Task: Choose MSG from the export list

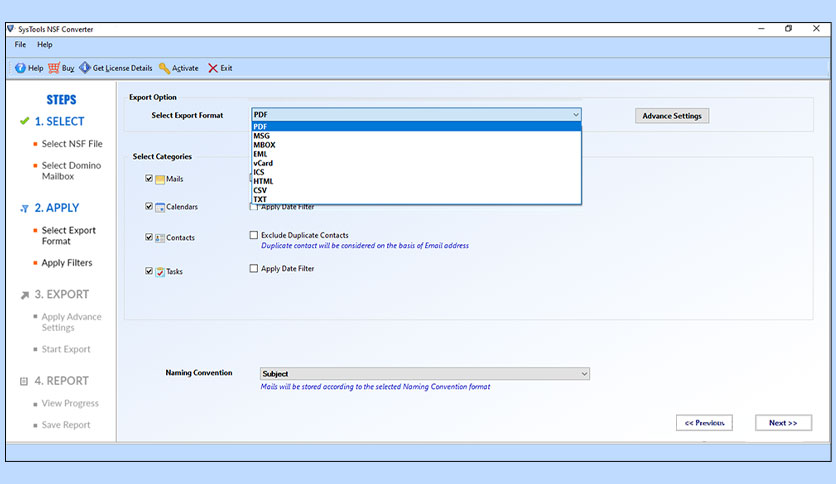Action: pos(416,136)
